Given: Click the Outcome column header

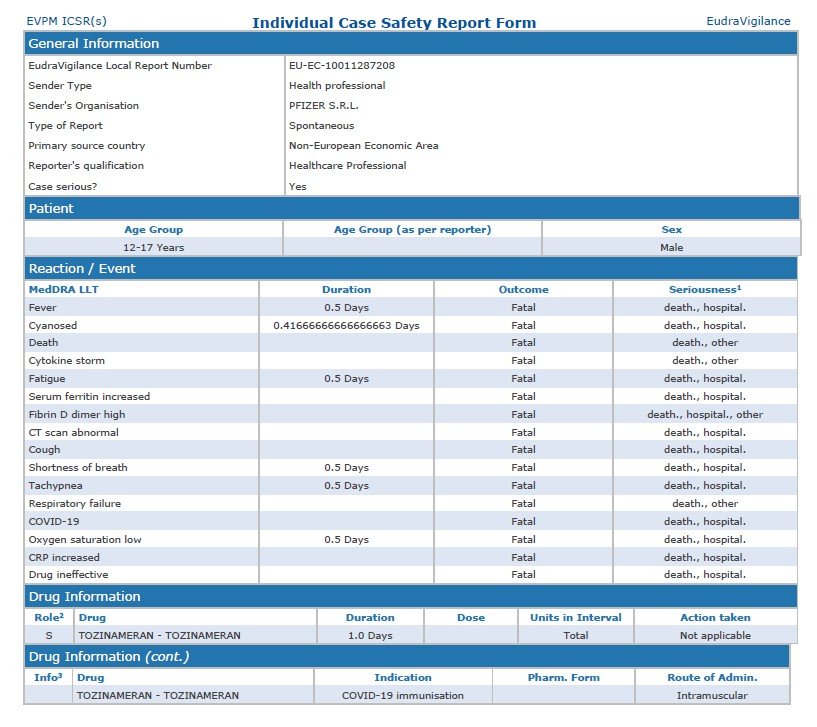Looking at the screenshot, I should 523,289.
